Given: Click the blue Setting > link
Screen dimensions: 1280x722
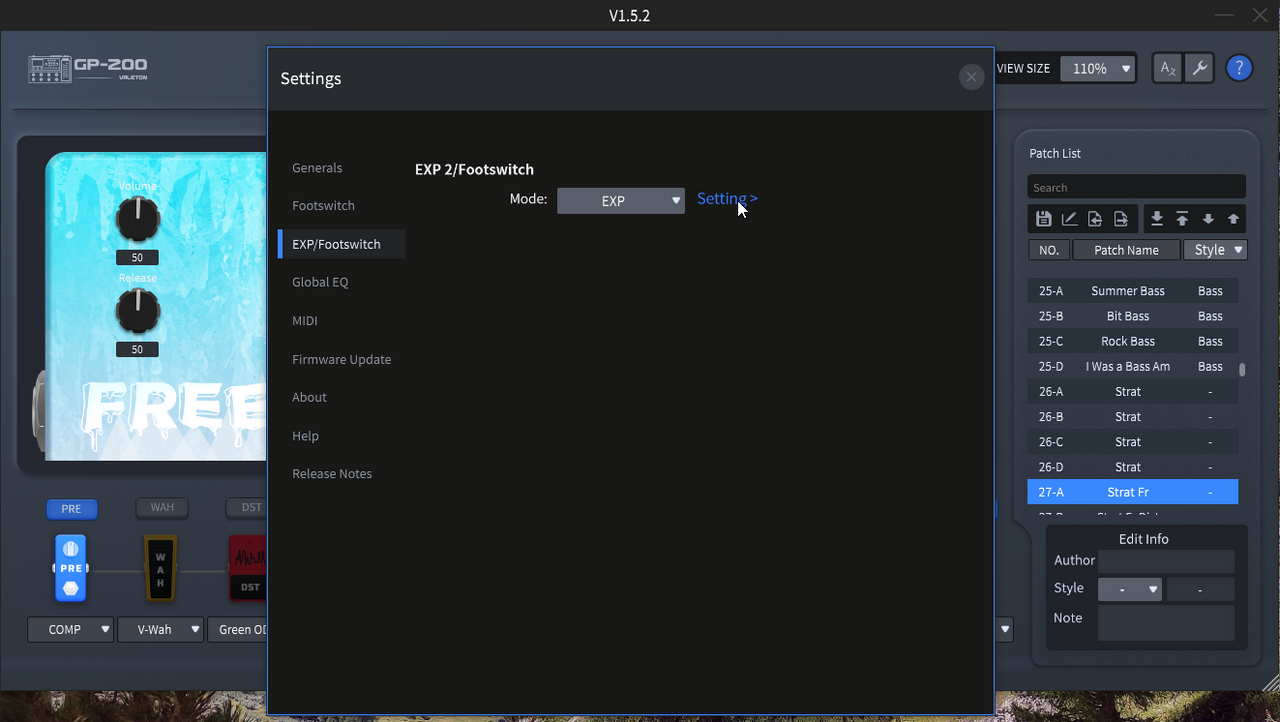Looking at the screenshot, I should coord(727,199).
